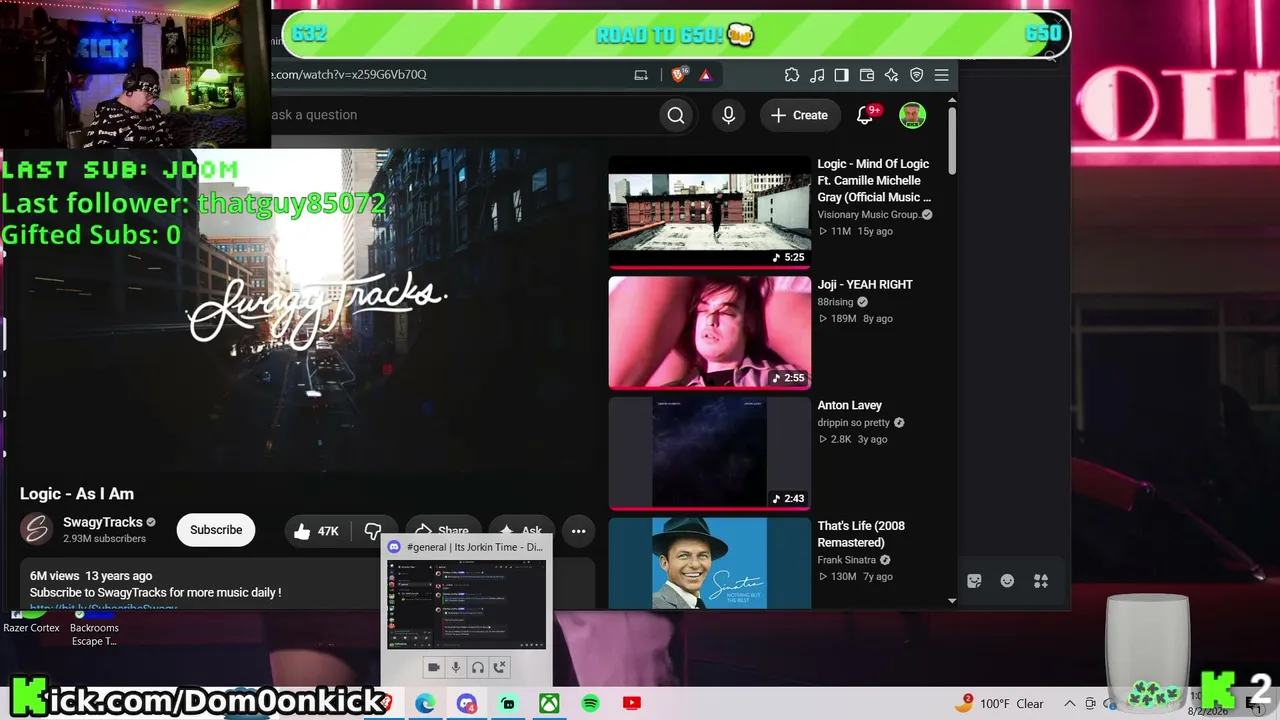Image resolution: width=1280 pixels, height=720 pixels.
Task: Open the Razer Cortex desktop shortcut
Action: click(31, 622)
